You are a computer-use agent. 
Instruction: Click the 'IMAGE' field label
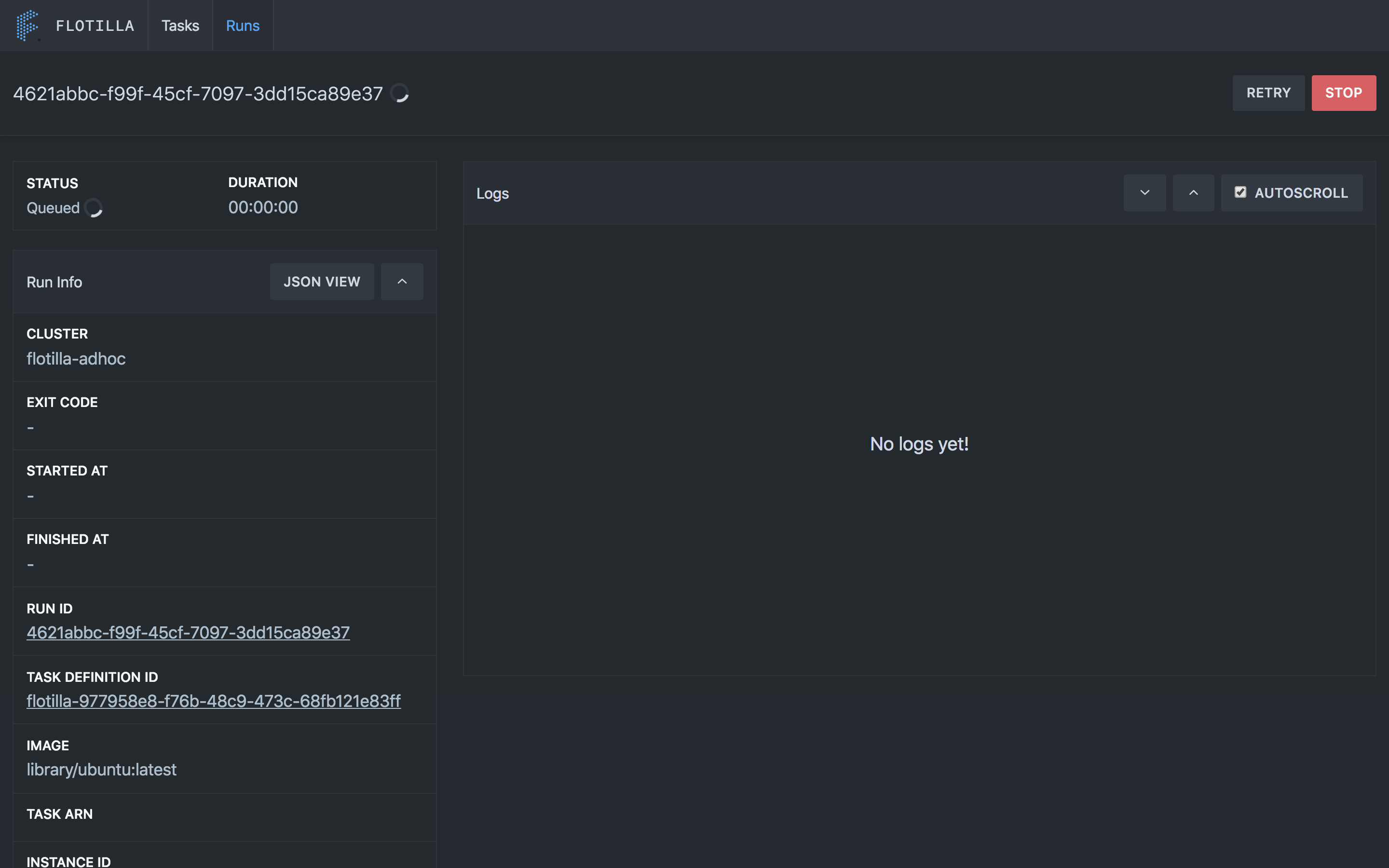[48, 746]
